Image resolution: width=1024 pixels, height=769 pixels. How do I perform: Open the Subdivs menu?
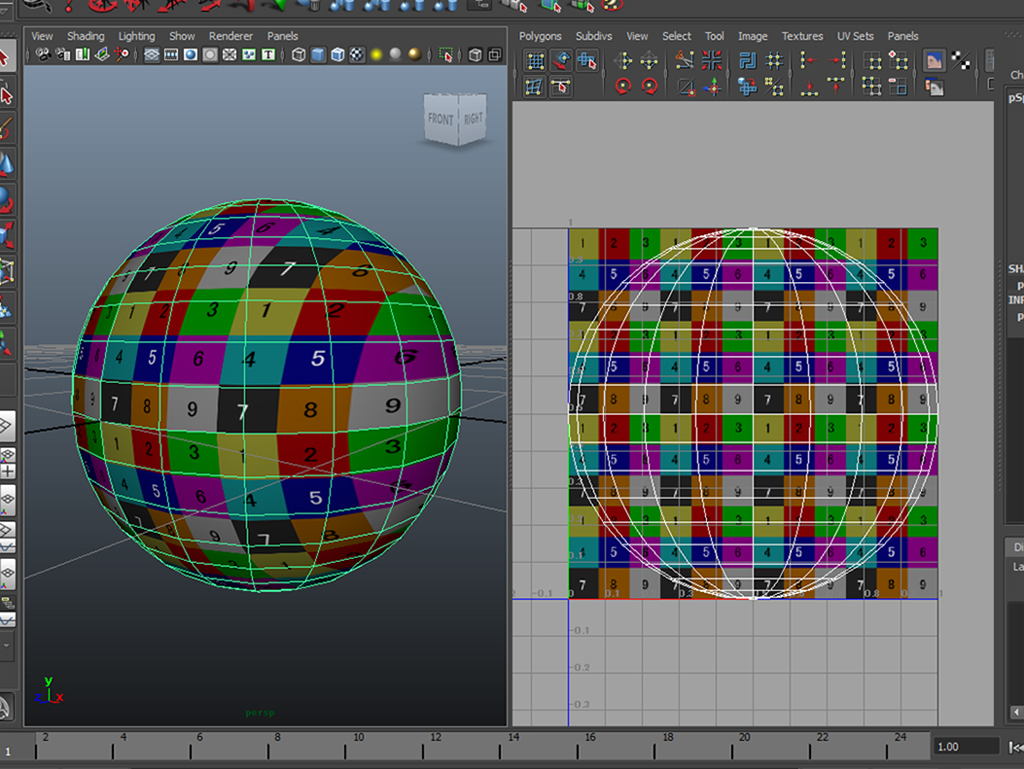[594, 36]
